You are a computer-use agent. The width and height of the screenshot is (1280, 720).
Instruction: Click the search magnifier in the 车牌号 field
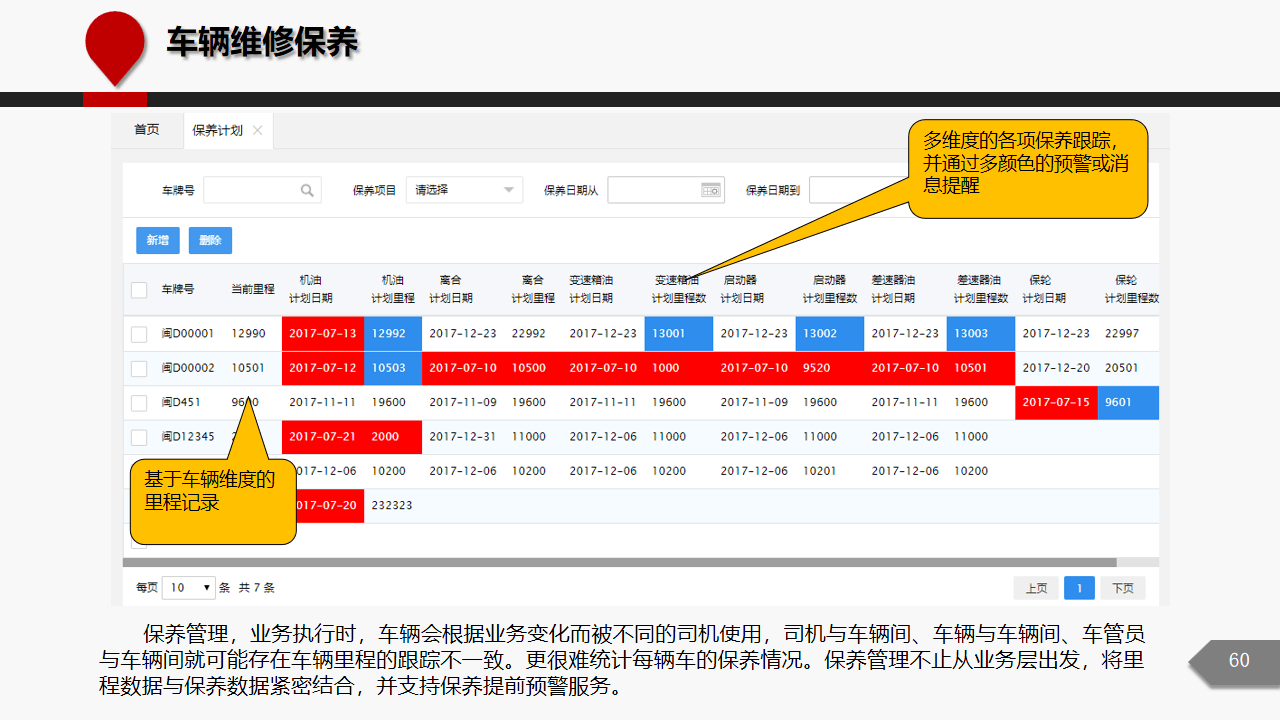[307, 190]
